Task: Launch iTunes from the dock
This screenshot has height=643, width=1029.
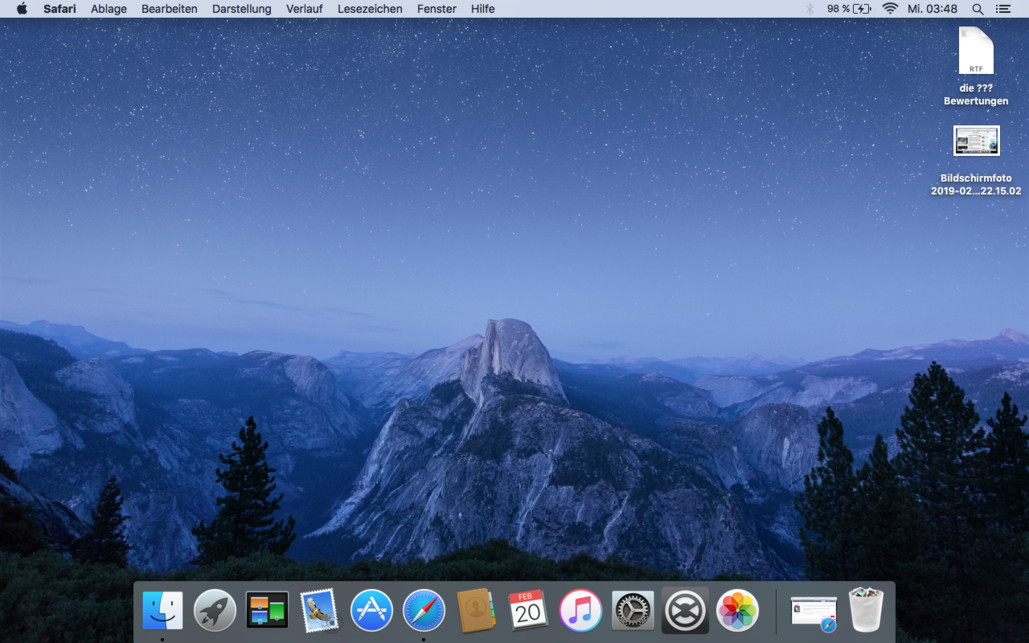Action: [580, 610]
